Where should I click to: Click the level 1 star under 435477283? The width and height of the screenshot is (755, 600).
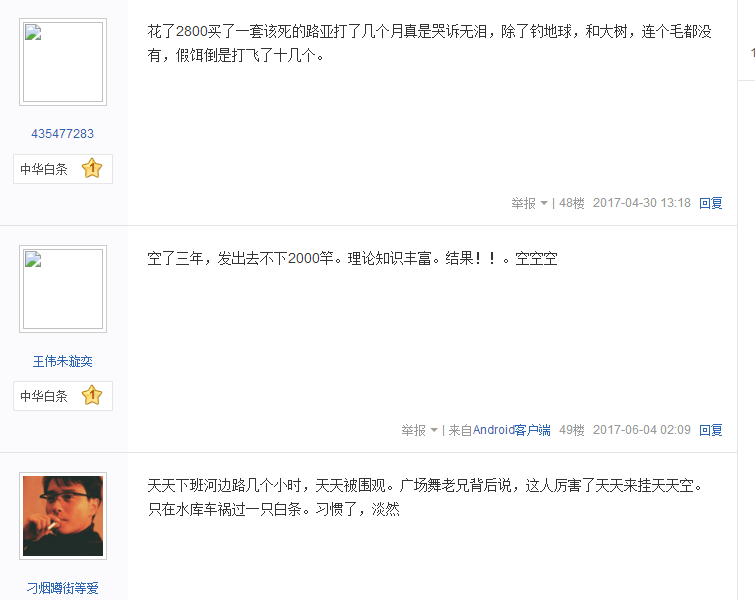(x=92, y=169)
